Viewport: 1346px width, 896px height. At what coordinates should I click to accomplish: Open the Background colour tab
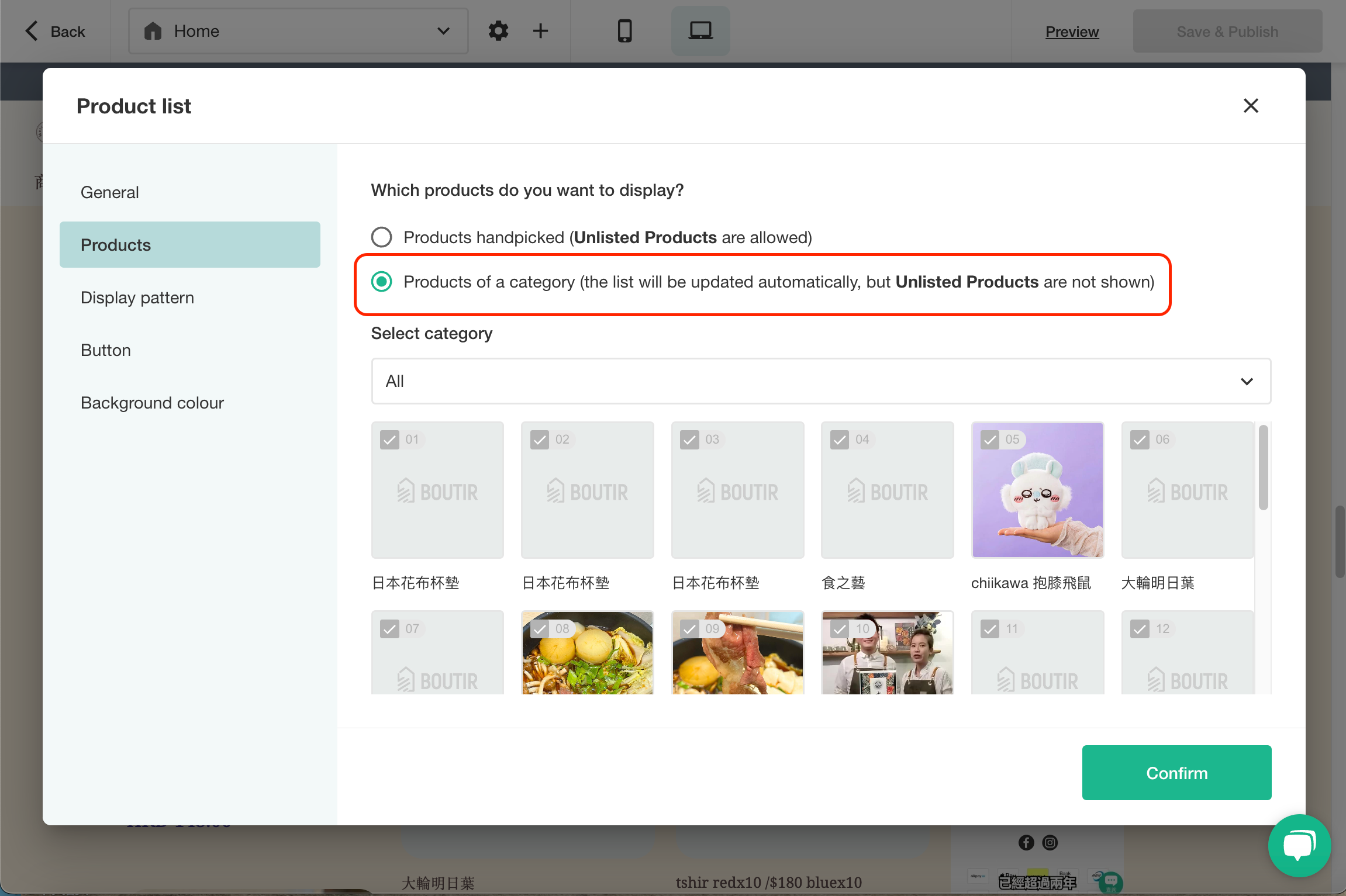coord(189,403)
